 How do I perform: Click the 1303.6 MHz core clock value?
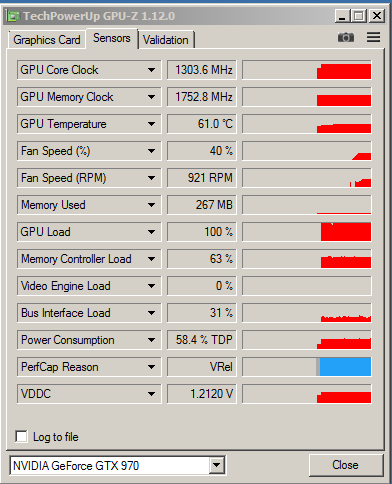(202, 70)
